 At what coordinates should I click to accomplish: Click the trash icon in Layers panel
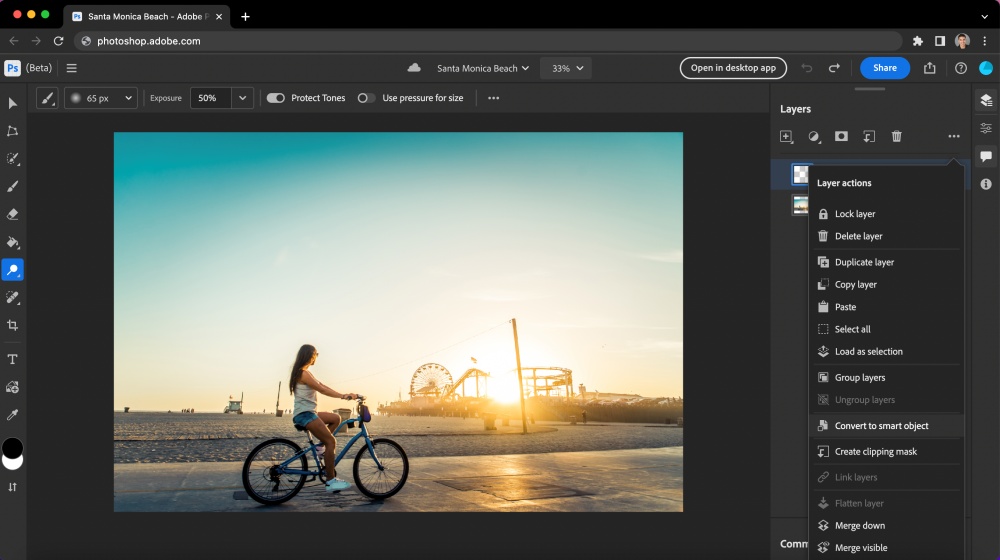(897, 136)
